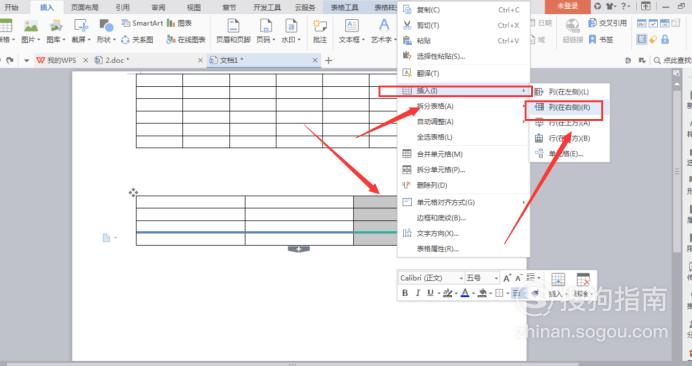Expand the 形状 dropdown arrow

point(114,40)
